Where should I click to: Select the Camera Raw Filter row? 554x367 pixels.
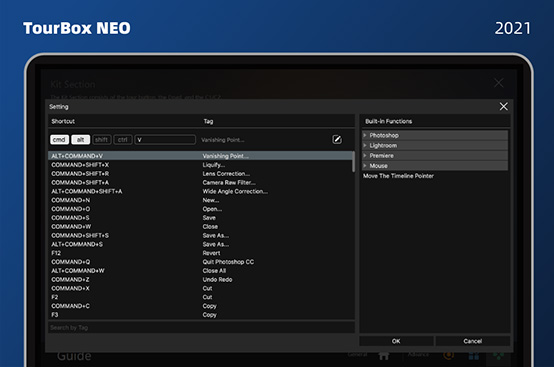(x=200, y=182)
